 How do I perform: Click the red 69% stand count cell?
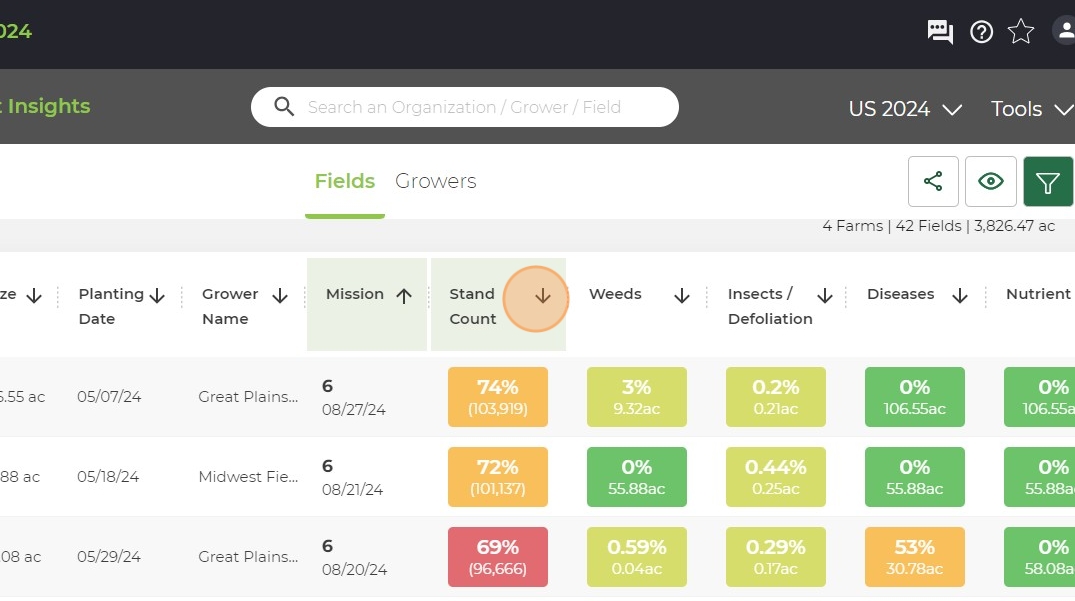(x=498, y=557)
